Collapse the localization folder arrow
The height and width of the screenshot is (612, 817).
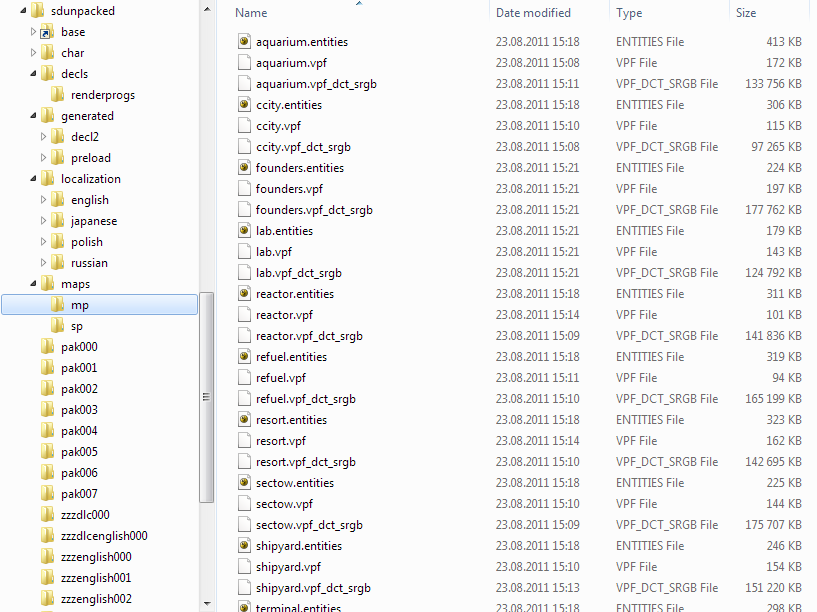[x=33, y=179]
